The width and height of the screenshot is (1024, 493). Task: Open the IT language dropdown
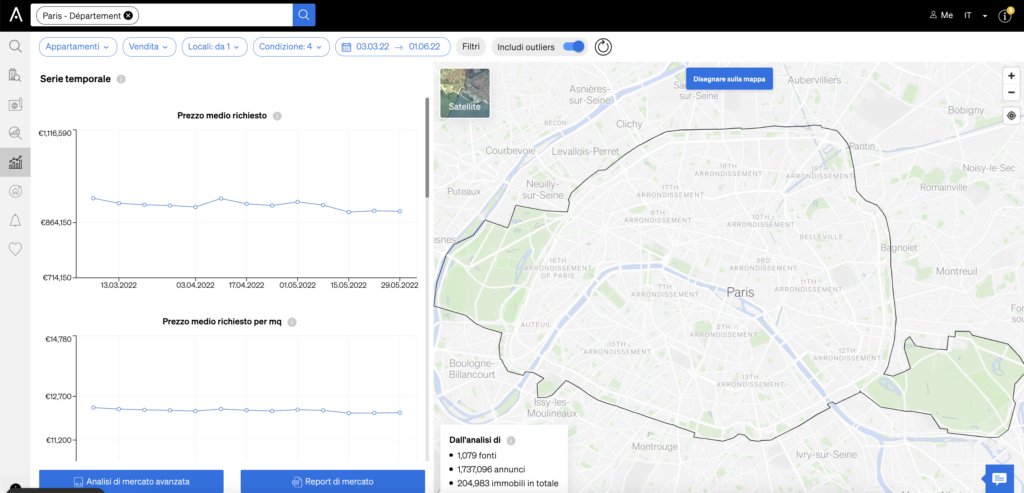click(976, 15)
